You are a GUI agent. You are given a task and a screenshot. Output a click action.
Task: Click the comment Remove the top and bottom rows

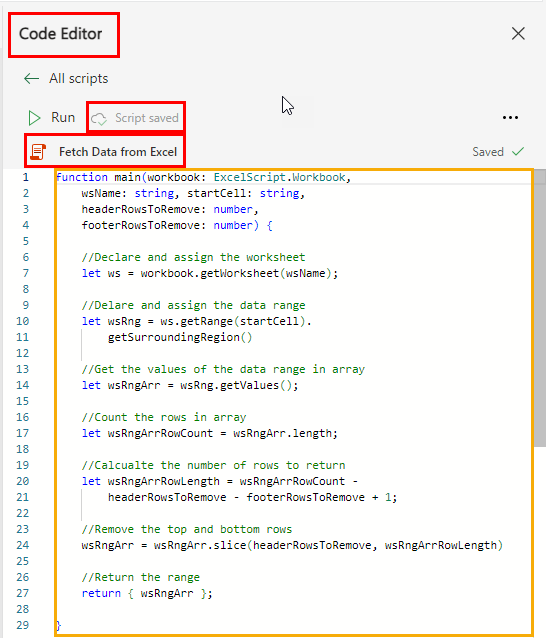[187, 529]
